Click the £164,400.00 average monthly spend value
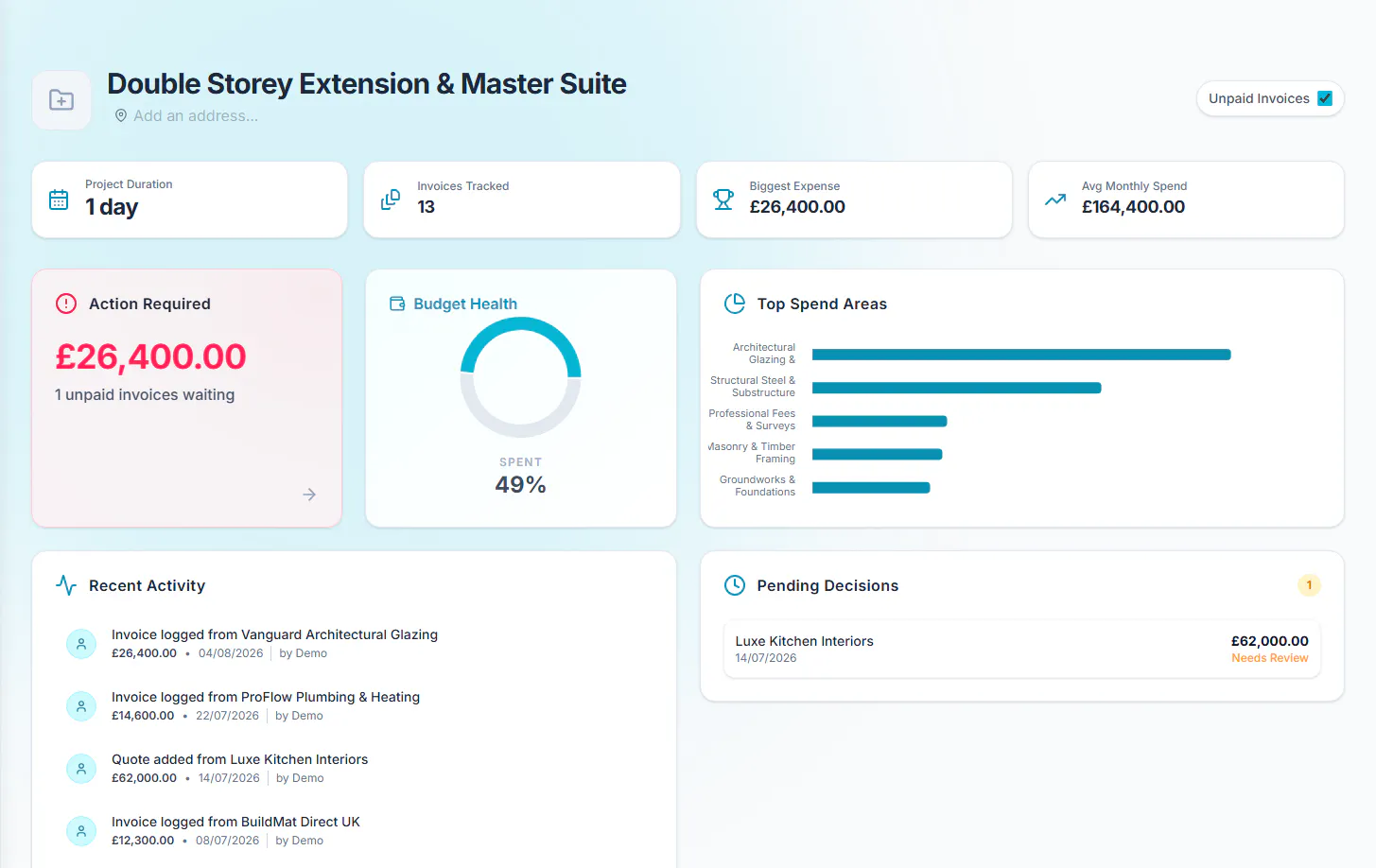Screen dimensions: 1376x868 [1133, 206]
